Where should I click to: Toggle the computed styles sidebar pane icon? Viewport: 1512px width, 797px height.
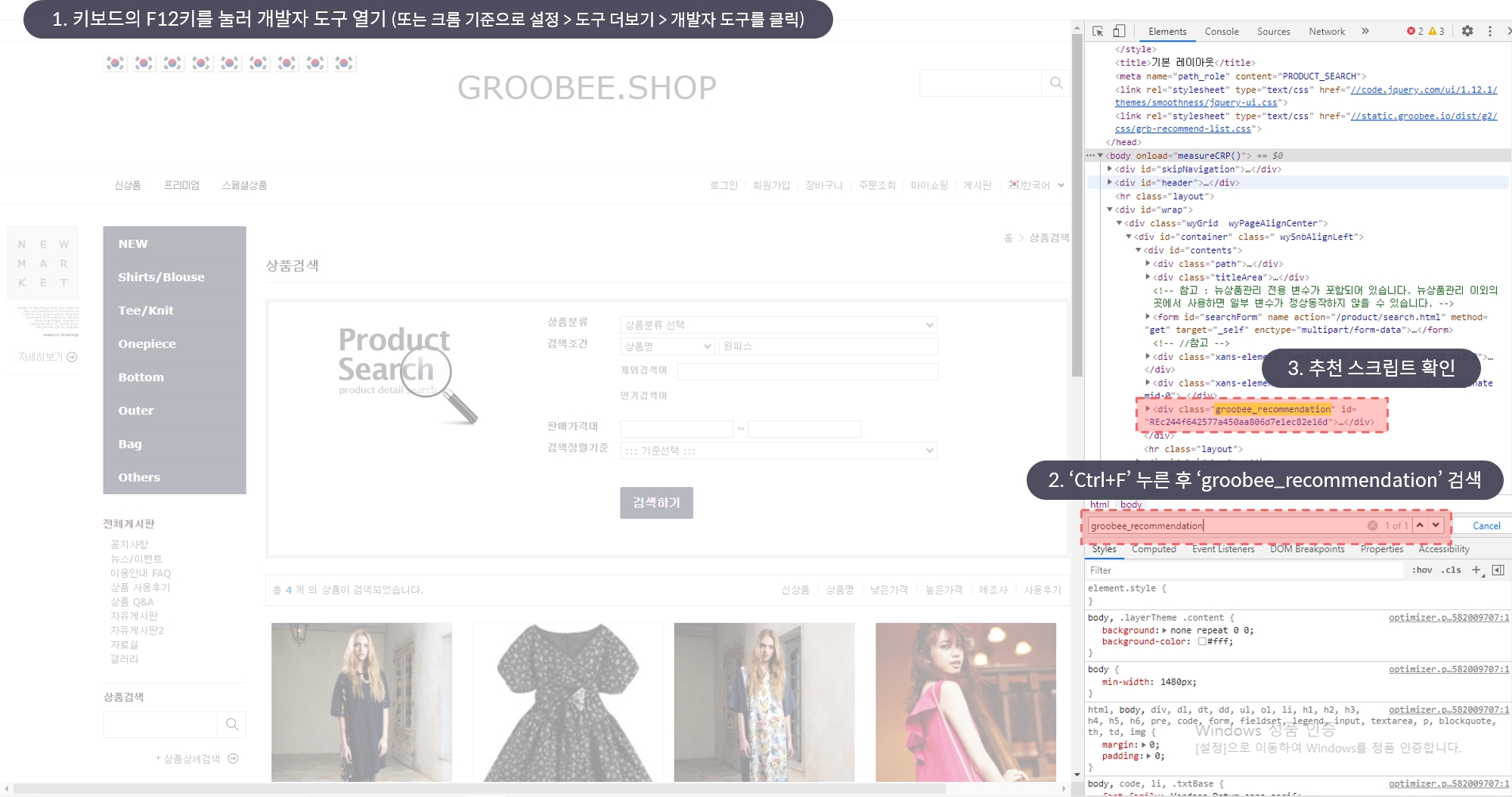click(x=1498, y=570)
